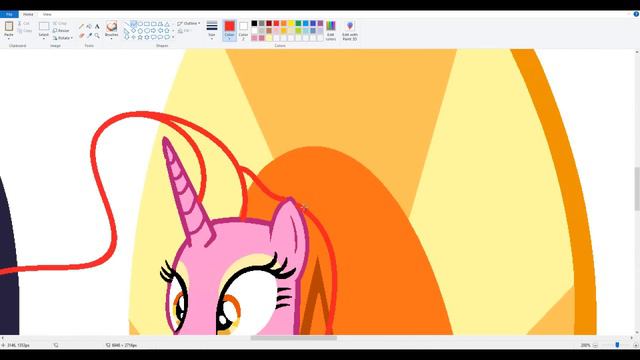The image size is (640, 360).
Task: Pick the purple palette color in top row
Action: [x=320, y=24]
